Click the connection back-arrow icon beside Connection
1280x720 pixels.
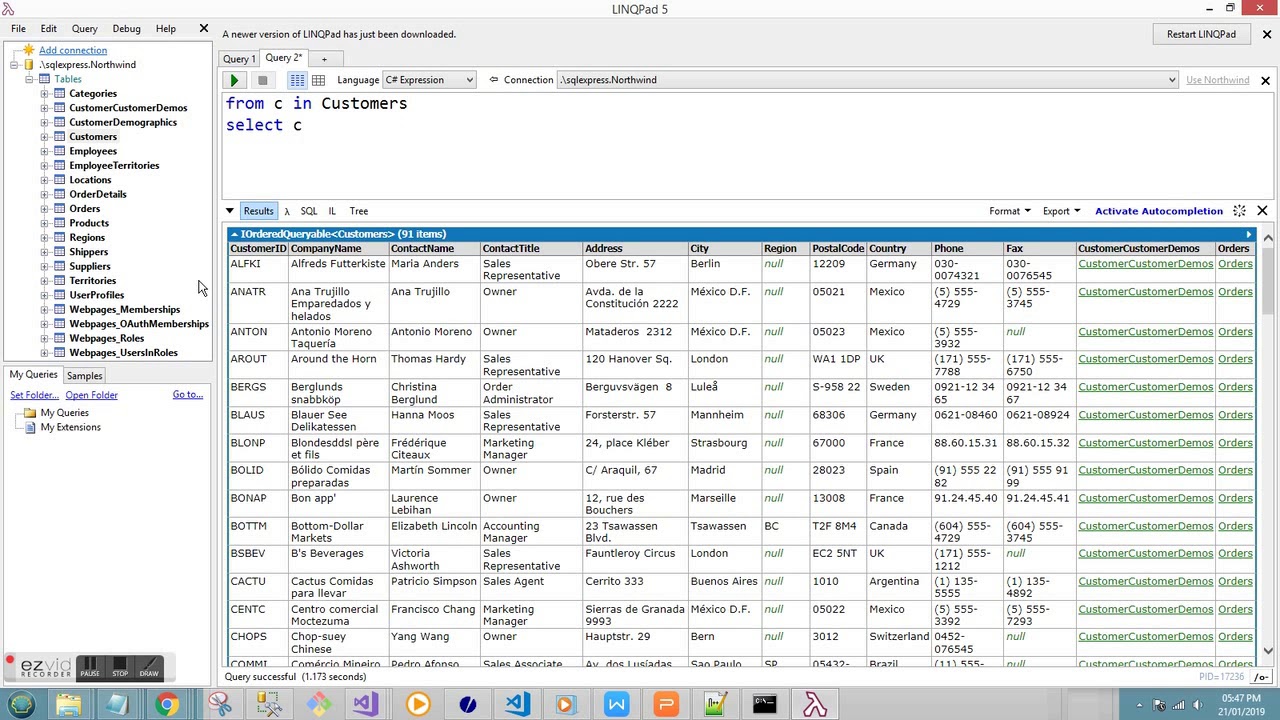493,80
